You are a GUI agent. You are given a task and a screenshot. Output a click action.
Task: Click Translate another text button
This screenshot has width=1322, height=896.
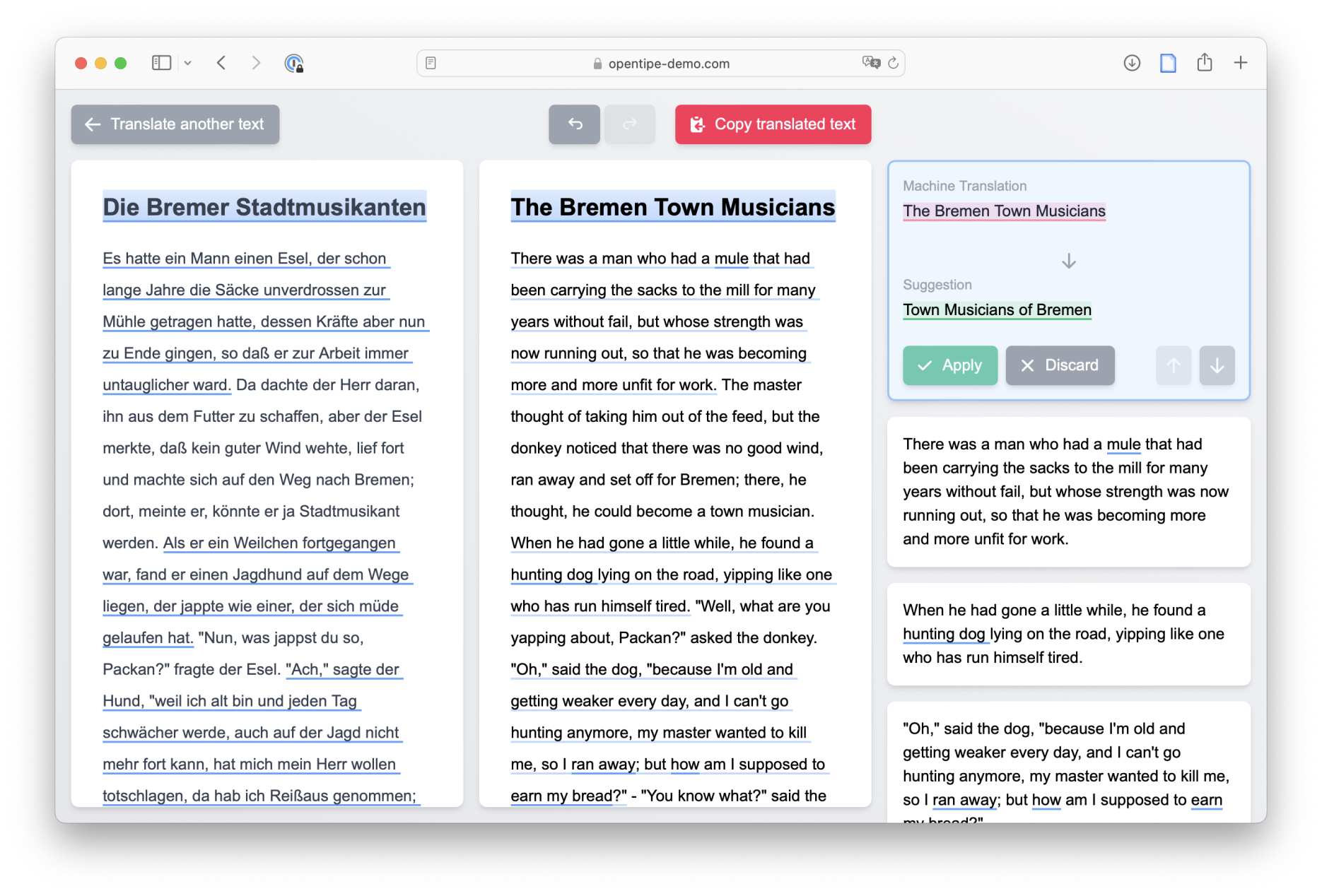tap(175, 124)
